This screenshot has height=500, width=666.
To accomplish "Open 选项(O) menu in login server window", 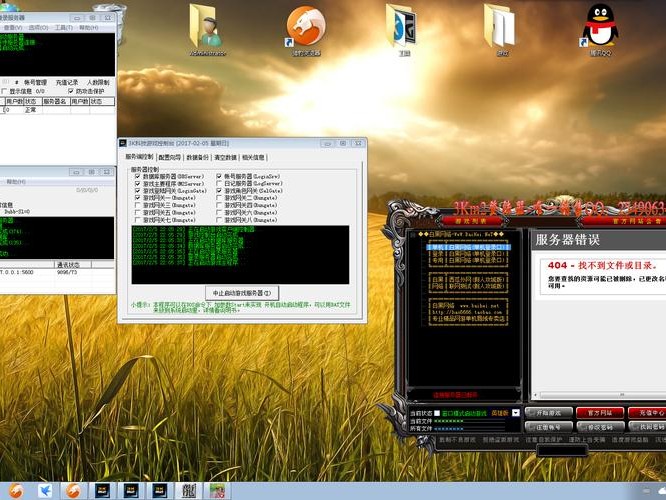I will click(38, 28).
